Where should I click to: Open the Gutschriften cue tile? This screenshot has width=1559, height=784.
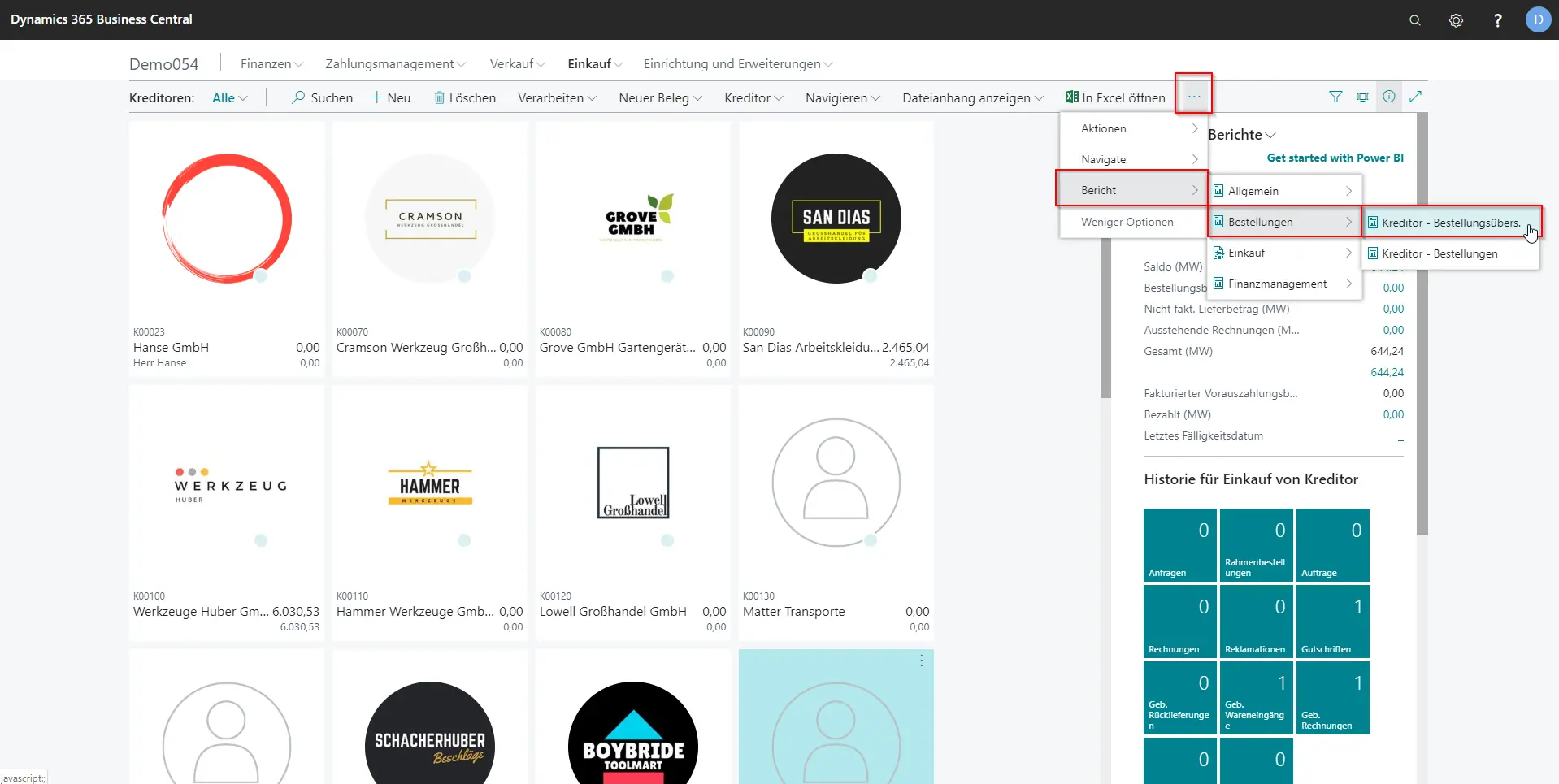pyautogui.click(x=1333, y=622)
